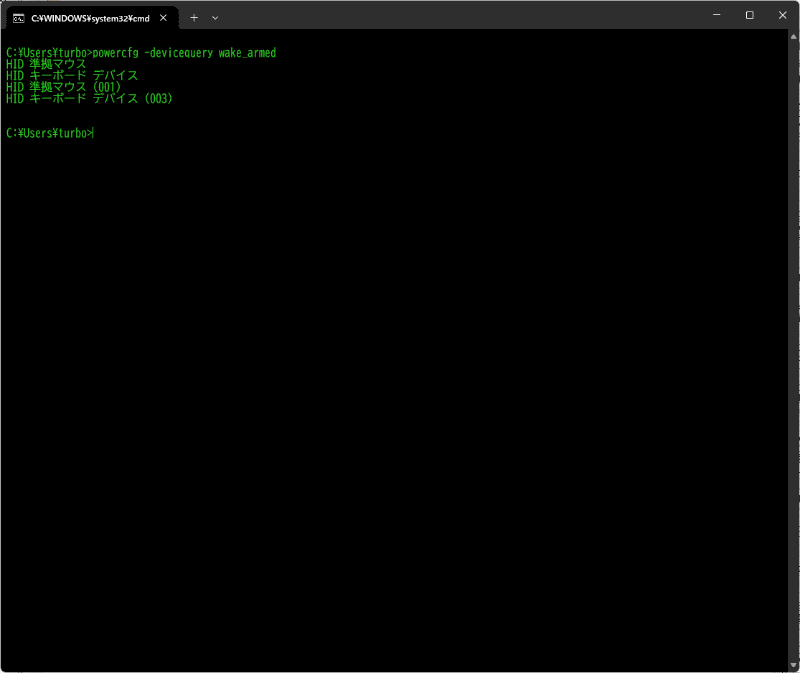Select the HID 準拠マウス output line
This screenshot has width=800, height=673.
point(45,63)
